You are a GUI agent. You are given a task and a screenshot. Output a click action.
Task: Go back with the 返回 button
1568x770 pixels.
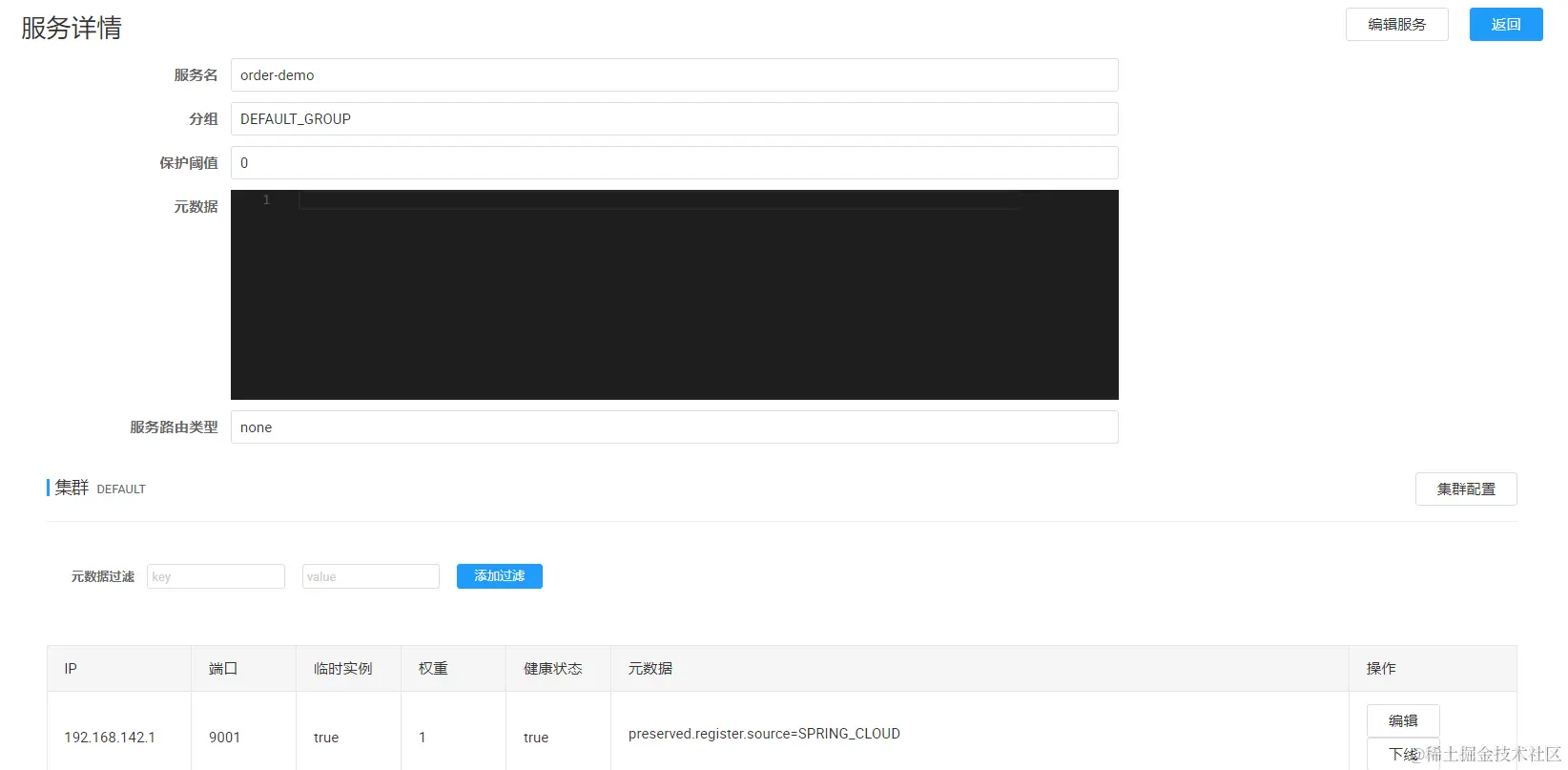click(x=1506, y=25)
